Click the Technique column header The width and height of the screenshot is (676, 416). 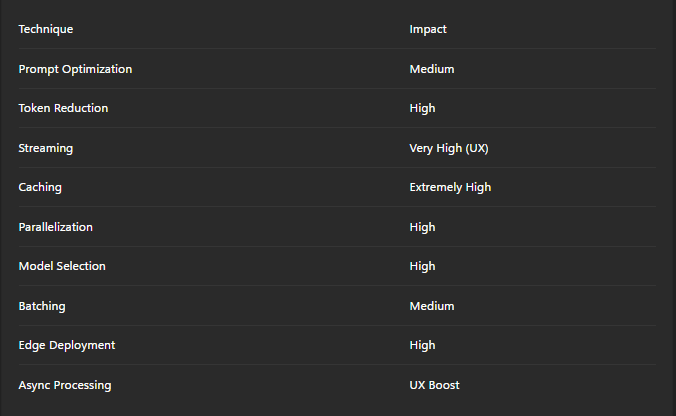click(x=46, y=29)
